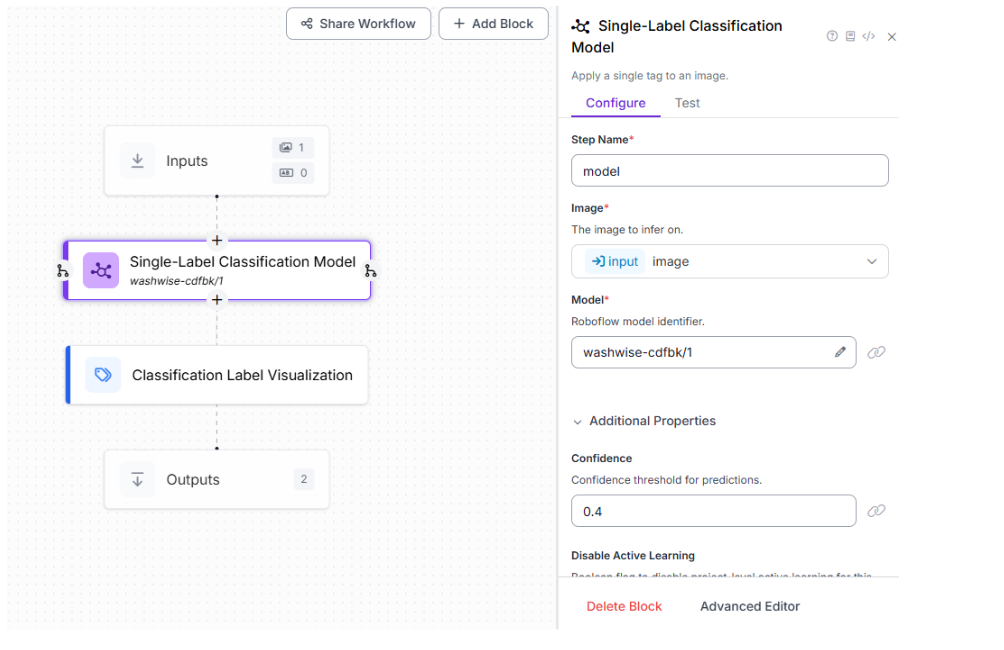Click the Step Name input field
The image size is (1004, 650).
tap(729, 171)
